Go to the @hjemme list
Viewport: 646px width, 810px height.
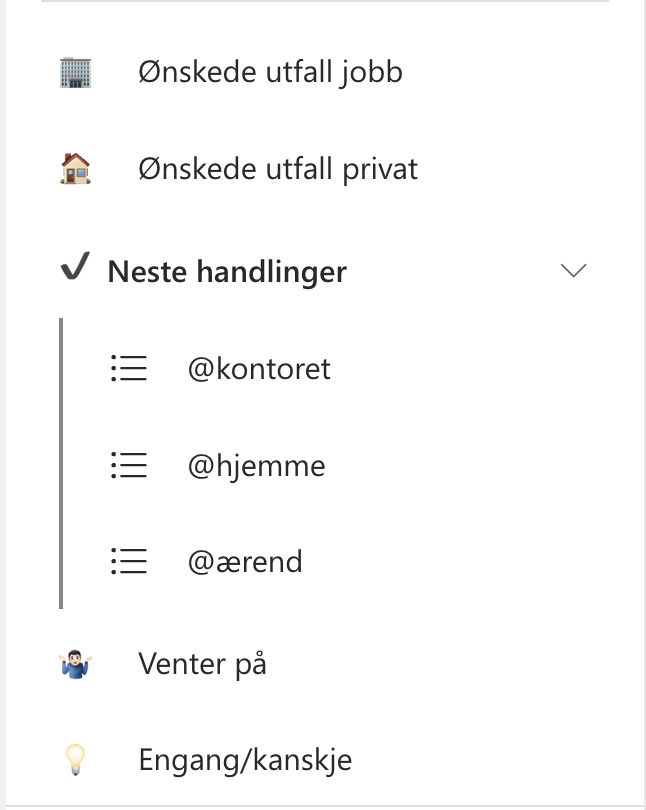[256, 465]
